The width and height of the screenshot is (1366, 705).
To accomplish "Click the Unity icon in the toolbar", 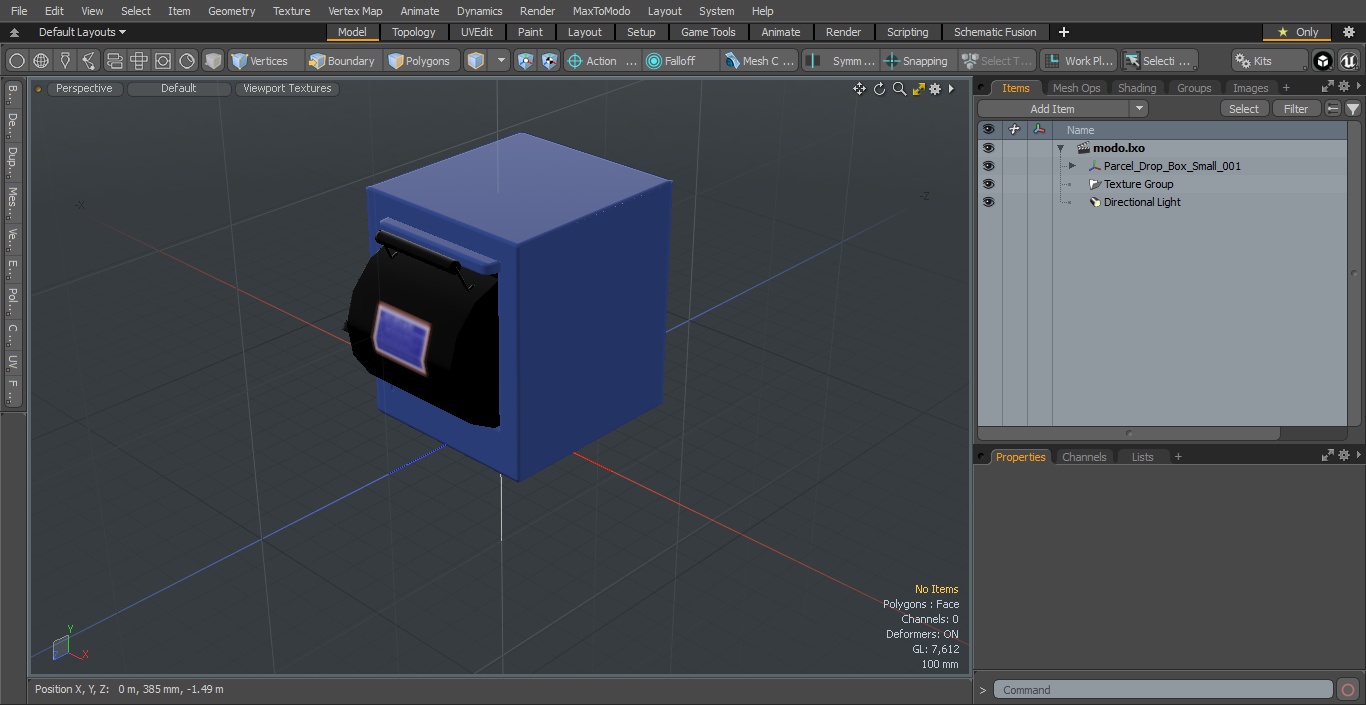I will [1323, 61].
